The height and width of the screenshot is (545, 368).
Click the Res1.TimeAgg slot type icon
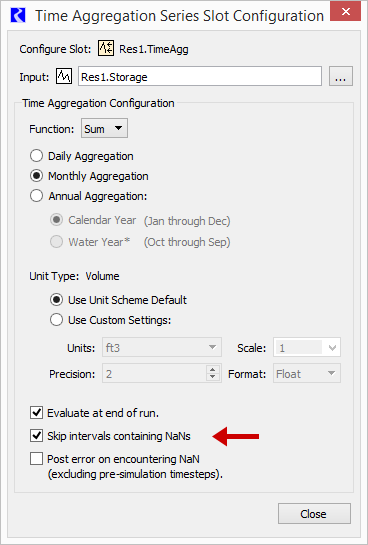[x=105, y=49]
